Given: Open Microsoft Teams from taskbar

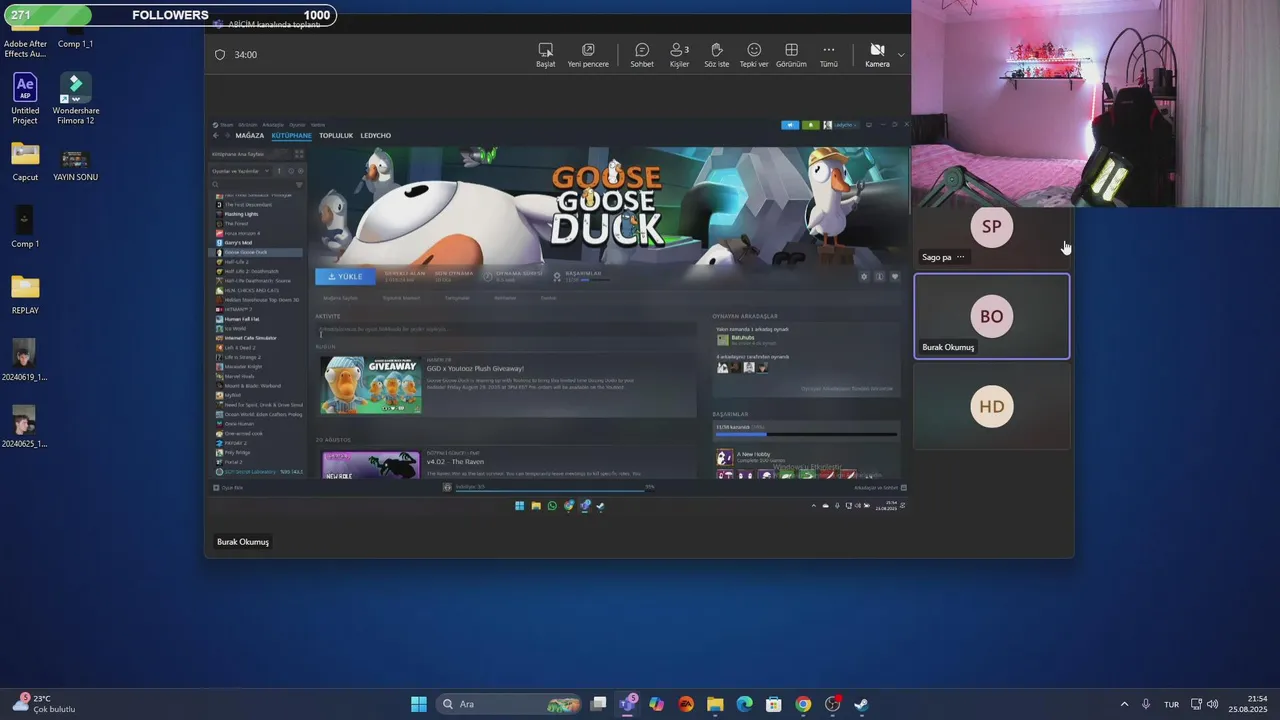Looking at the screenshot, I should pos(628,704).
